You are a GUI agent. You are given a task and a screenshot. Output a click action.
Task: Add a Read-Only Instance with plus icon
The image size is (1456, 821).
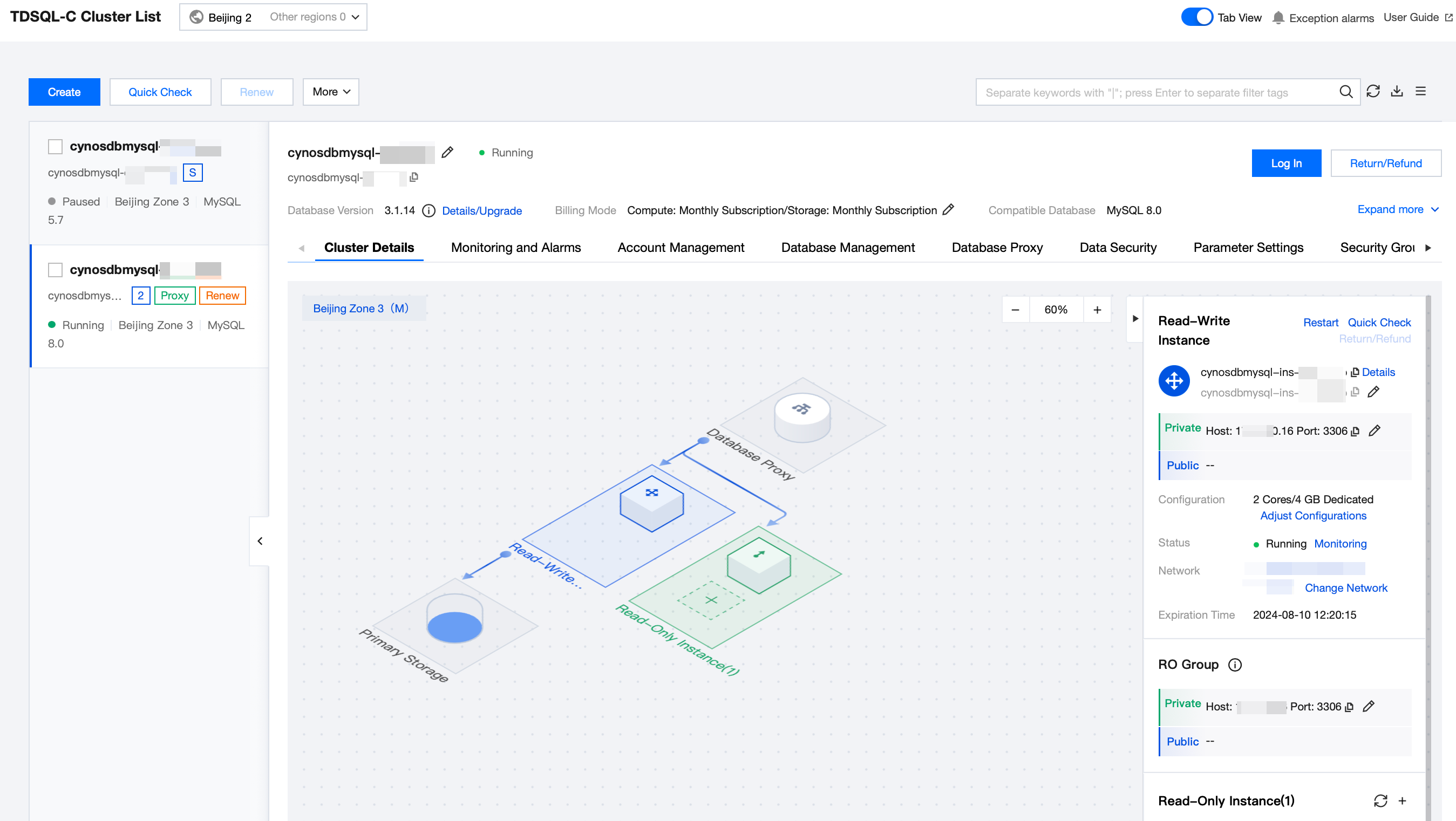1403,801
